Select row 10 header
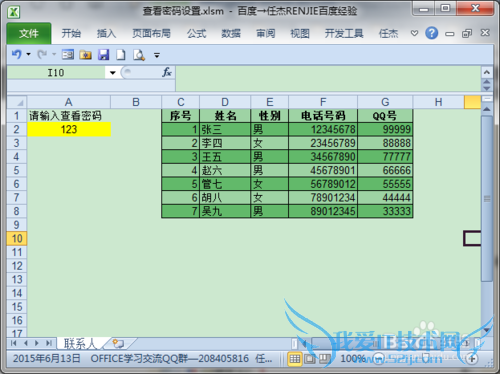The image size is (500, 374). click(17, 238)
